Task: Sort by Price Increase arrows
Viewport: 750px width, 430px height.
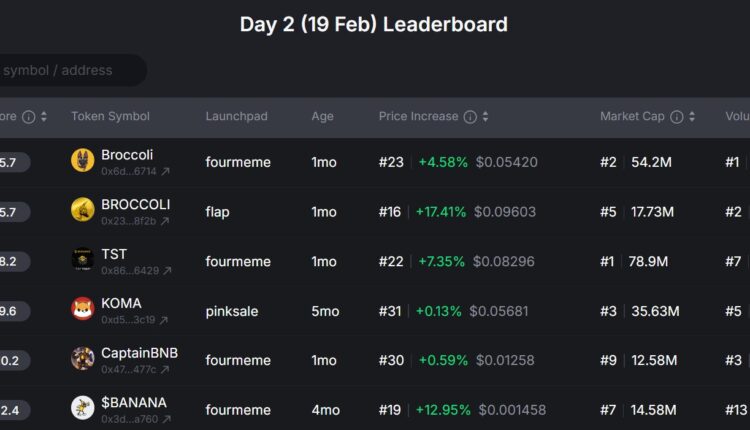Action: point(486,117)
